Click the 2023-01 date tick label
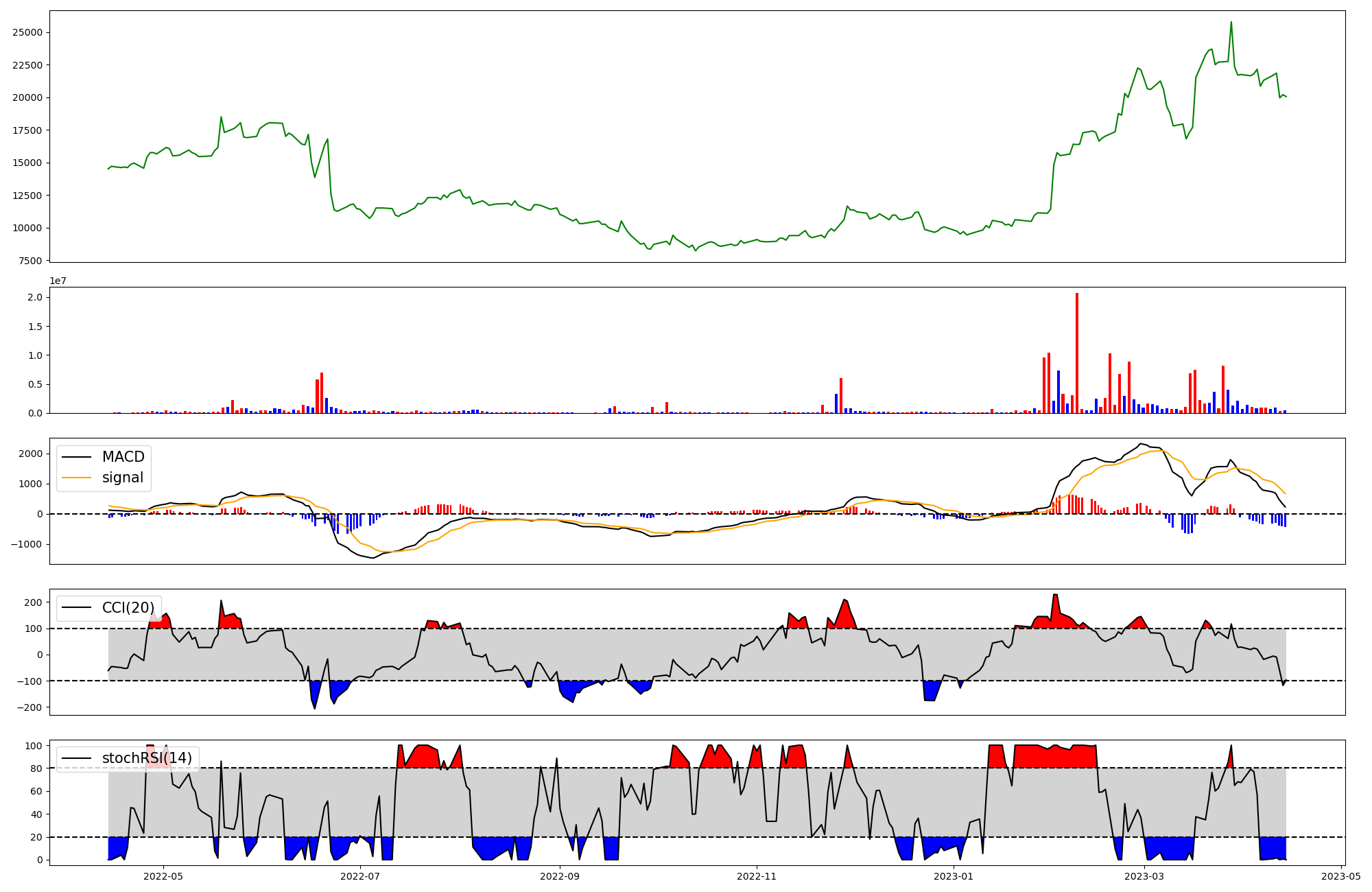The image size is (1372, 892). click(x=953, y=876)
